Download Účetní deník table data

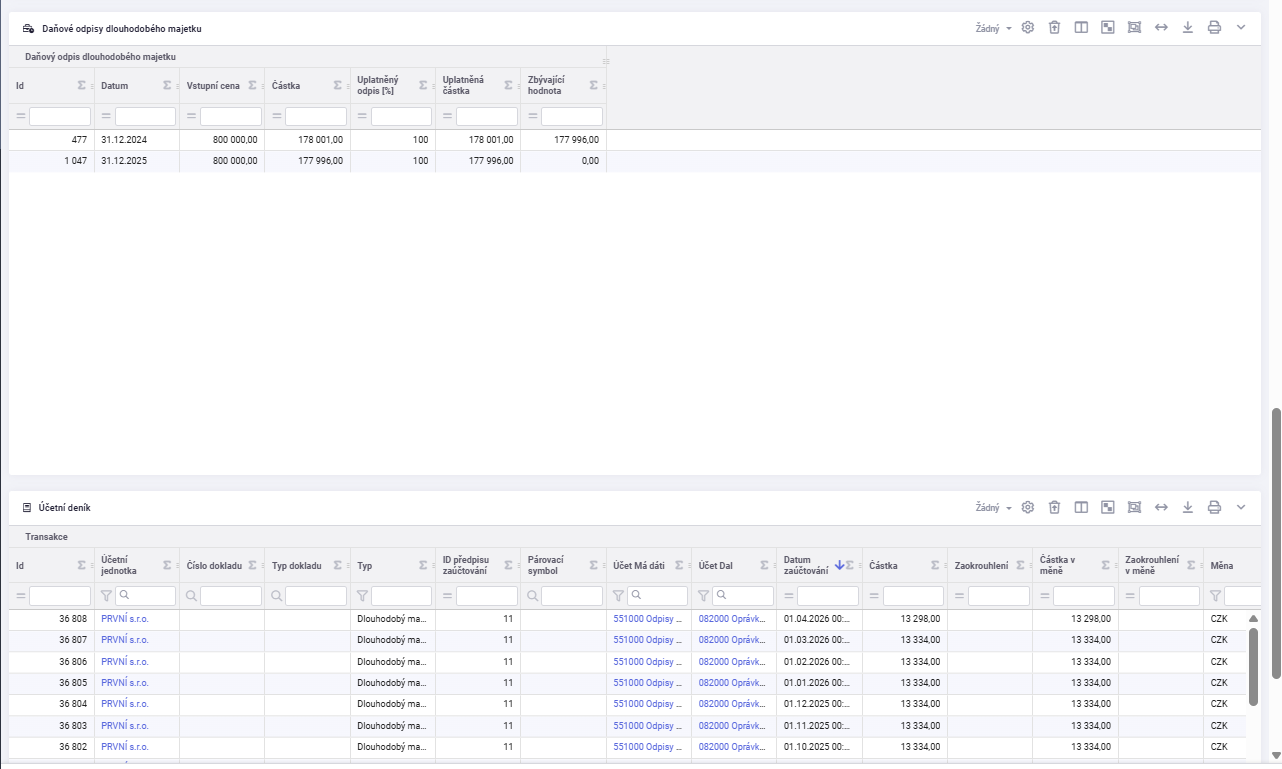point(1188,507)
